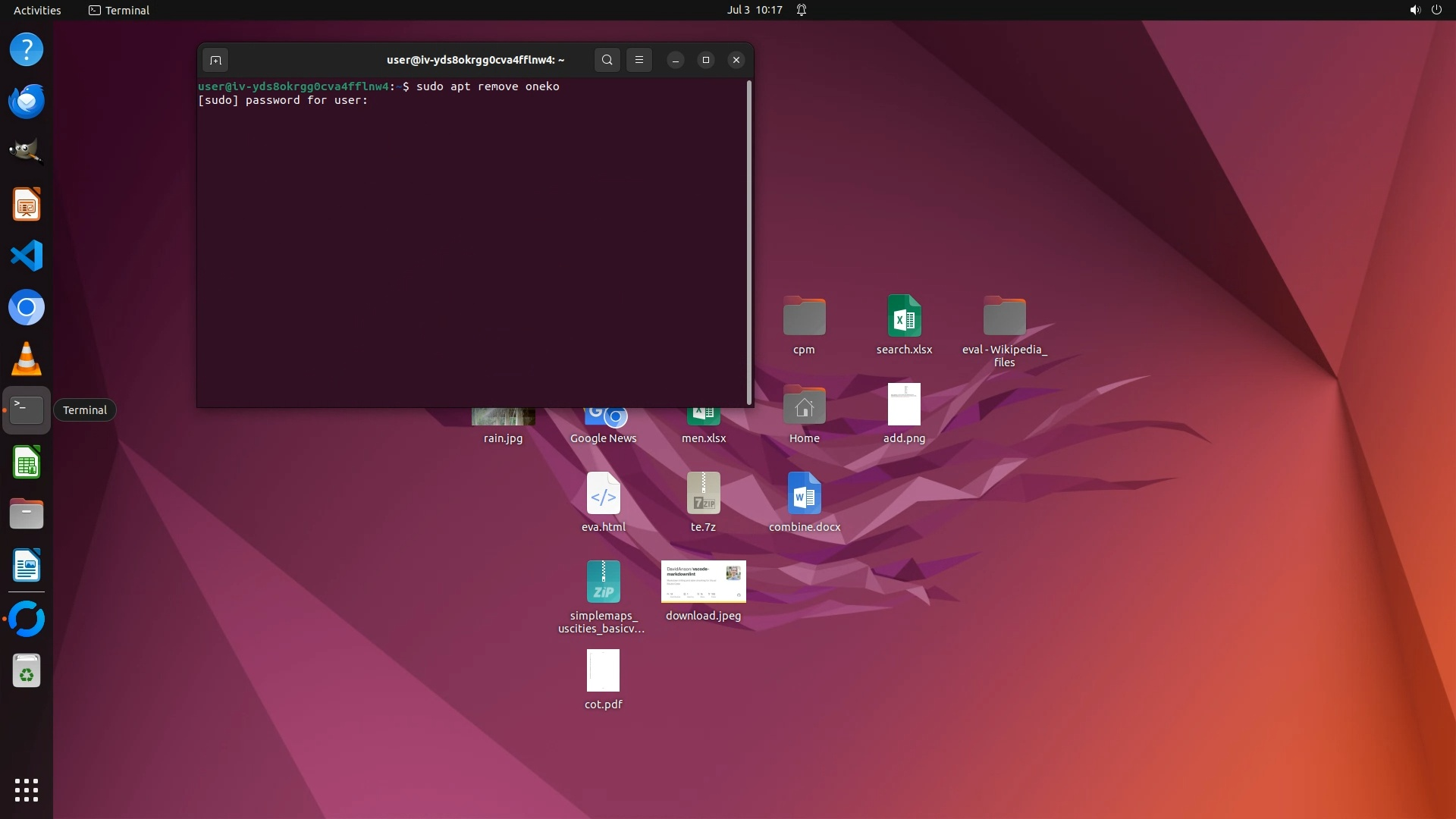Image resolution: width=1456 pixels, height=819 pixels.
Task: Select the download.jpeg thumbnail
Action: point(703,582)
